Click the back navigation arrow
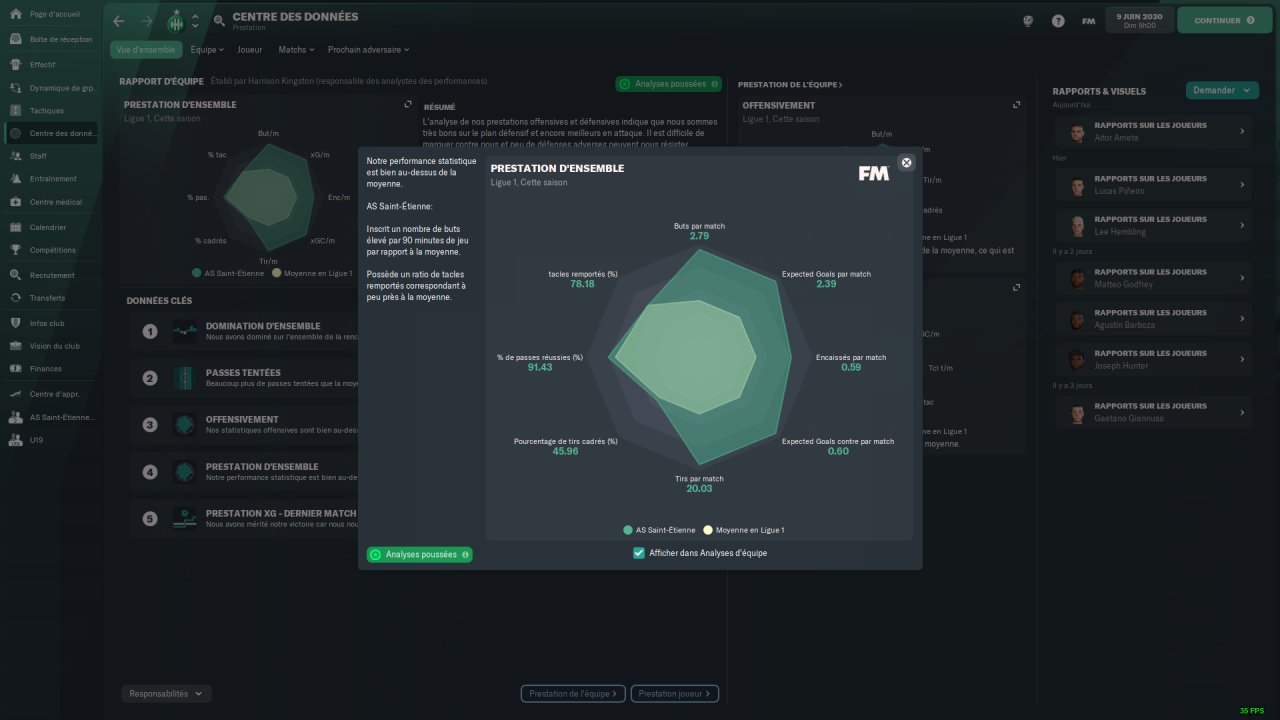Screen dimensions: 1280x720 pyautogui.click(x=119, y=21)
